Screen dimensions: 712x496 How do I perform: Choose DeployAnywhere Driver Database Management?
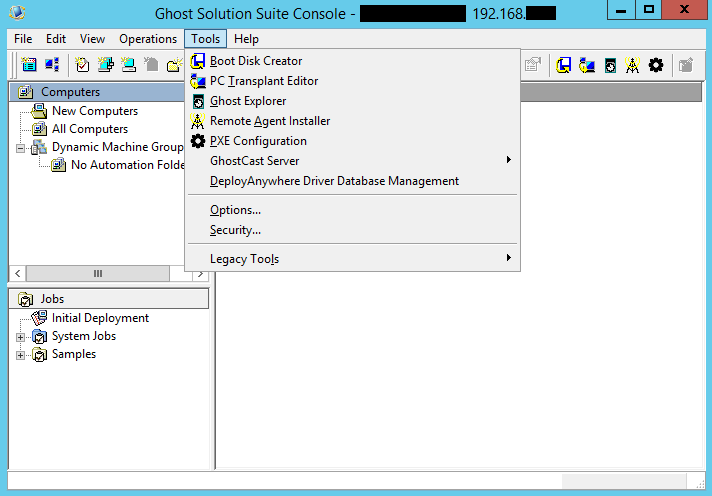click(x=353, y=181)
